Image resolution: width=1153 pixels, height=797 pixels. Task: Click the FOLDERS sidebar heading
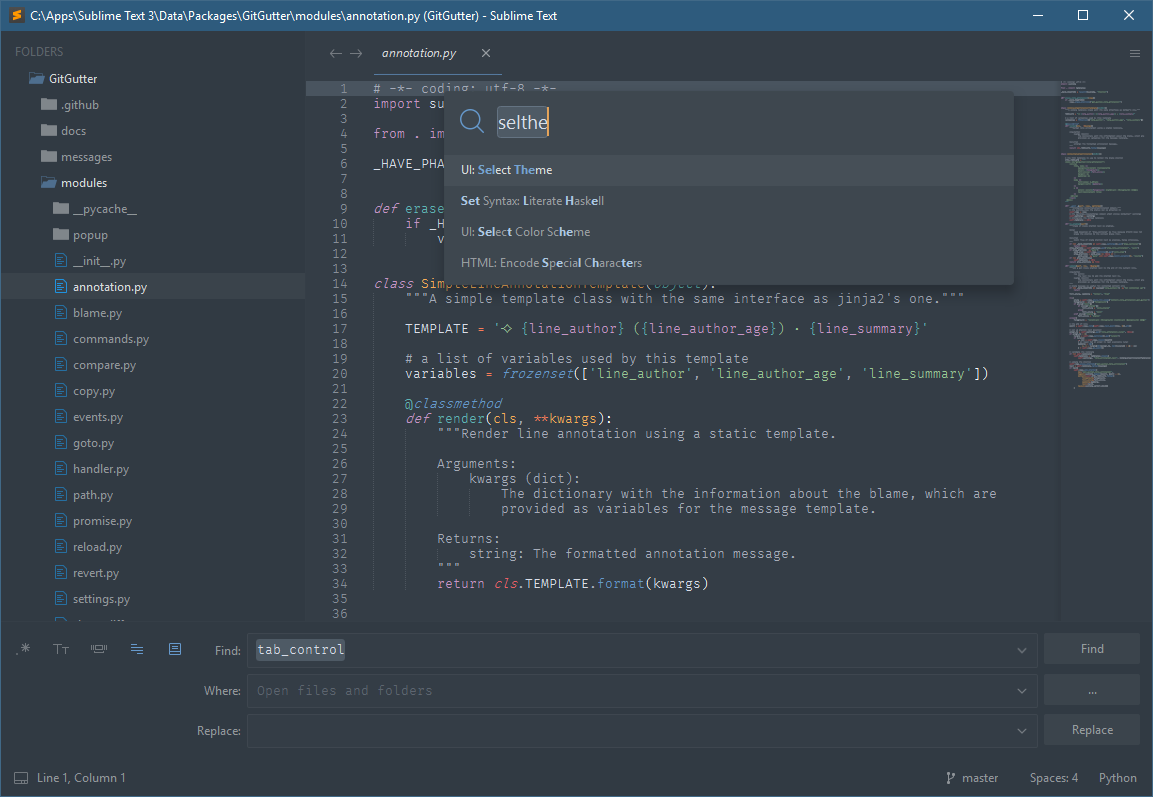(x=39, y=51)
